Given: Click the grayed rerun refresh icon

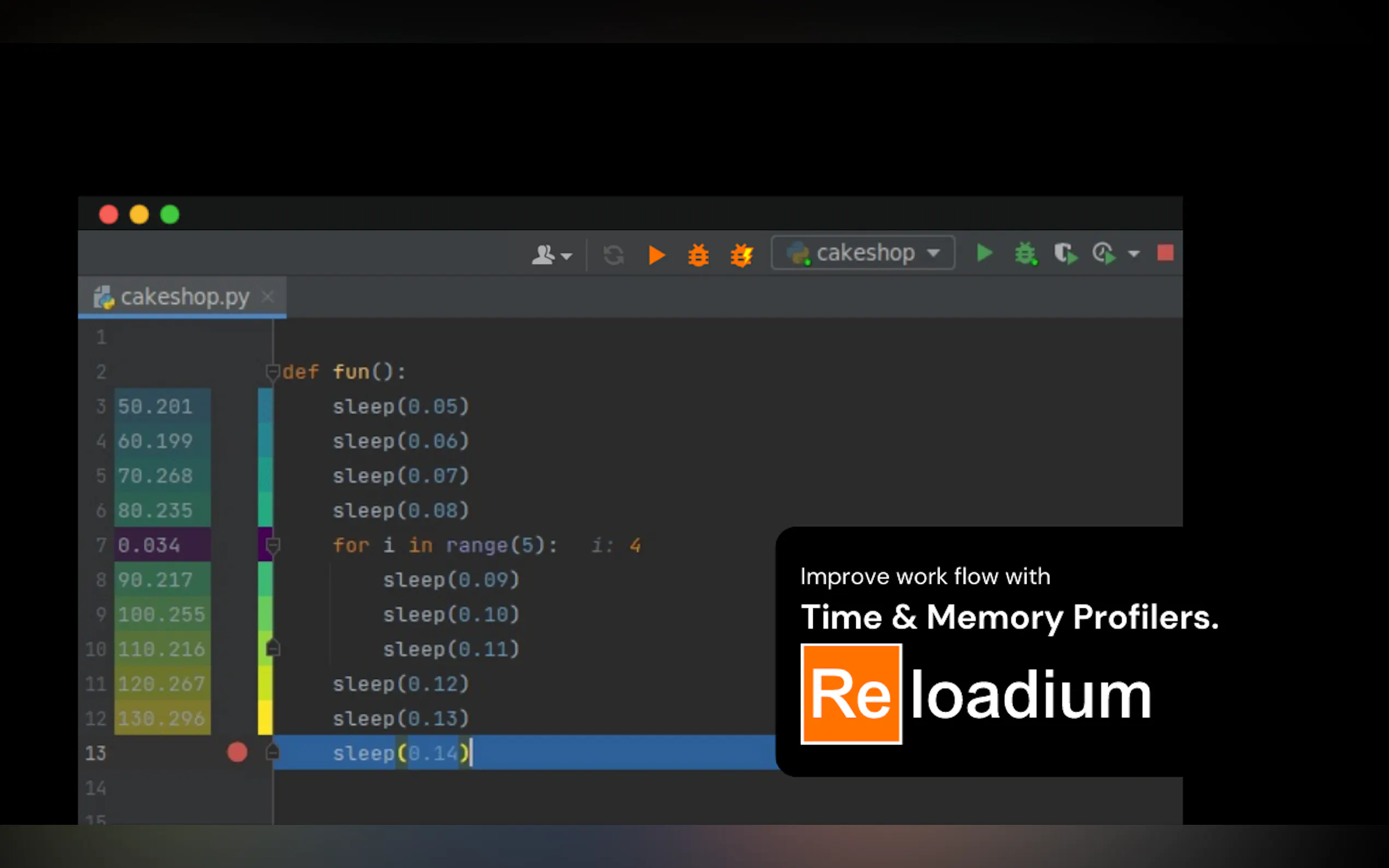Looking at the screenshot, I should [613, 255].
